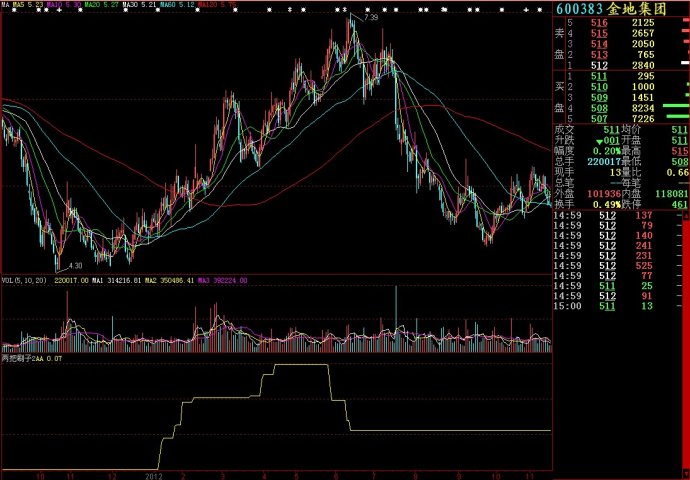Click the MA60 legend label
Image resolution: width=690 pixels, height=480 pixels.
tap(182, 5)
